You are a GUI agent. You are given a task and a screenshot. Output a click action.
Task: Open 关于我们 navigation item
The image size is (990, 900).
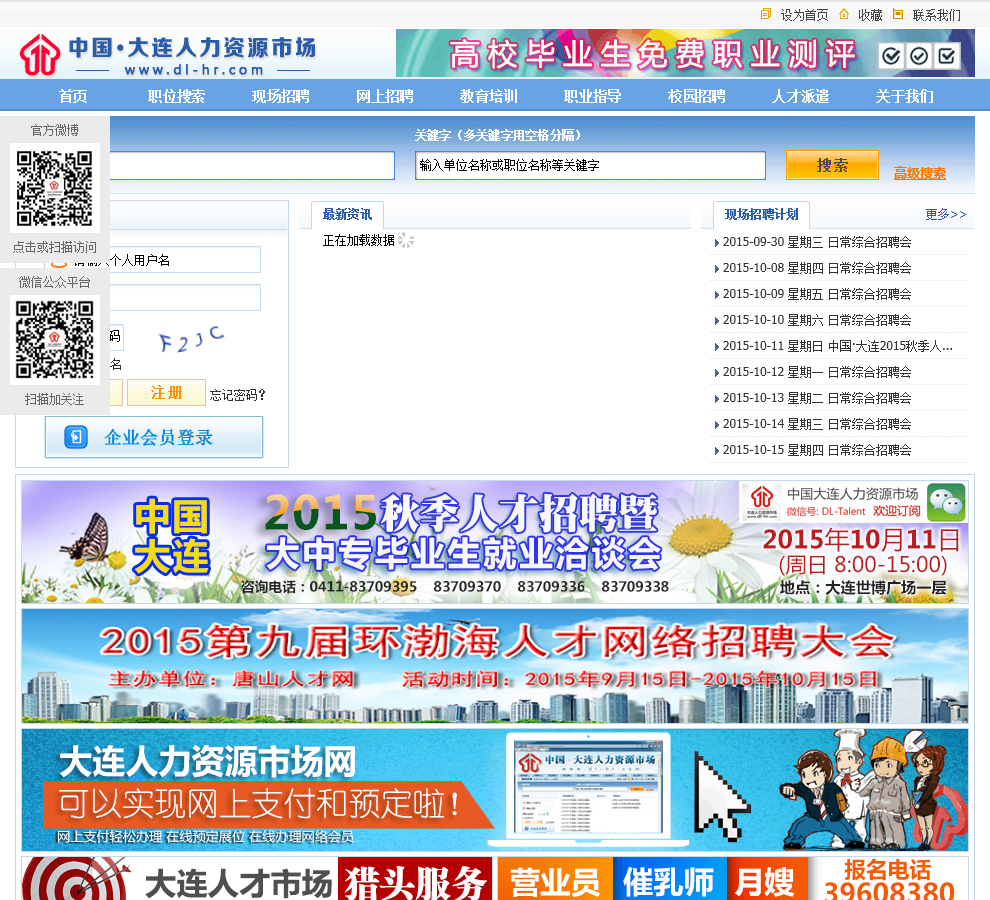(x=904, y=96)
